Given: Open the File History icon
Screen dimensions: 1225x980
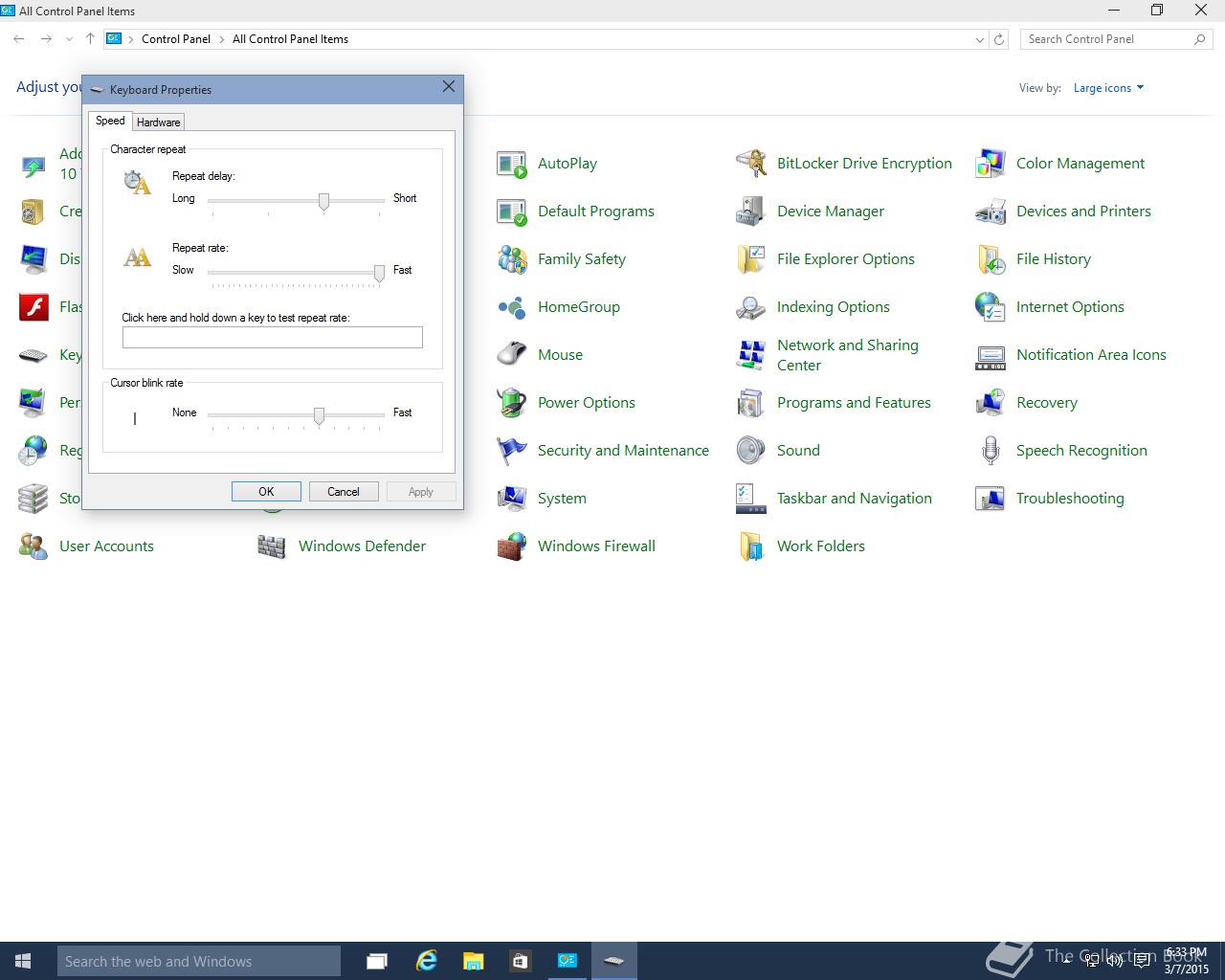Looking at the screenshot, I should [x=991, y=259].
